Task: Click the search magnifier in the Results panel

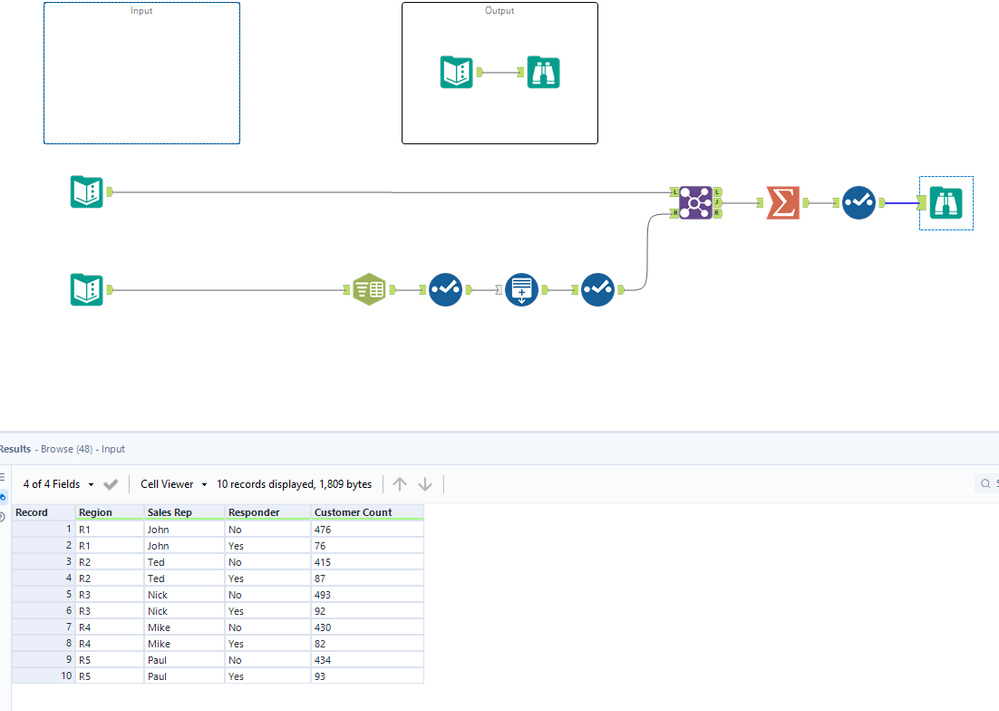Action: (x=984, y=483)
